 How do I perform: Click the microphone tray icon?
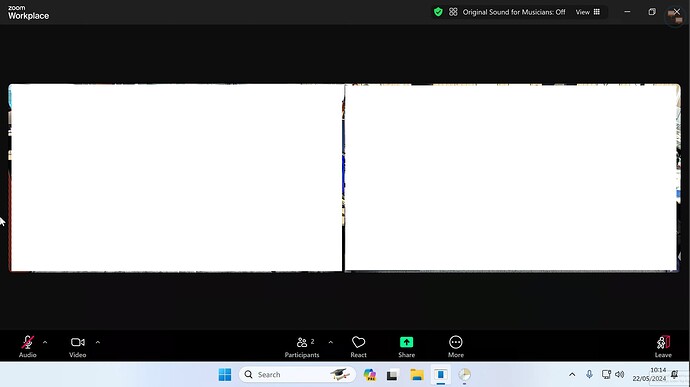[589, 374]
